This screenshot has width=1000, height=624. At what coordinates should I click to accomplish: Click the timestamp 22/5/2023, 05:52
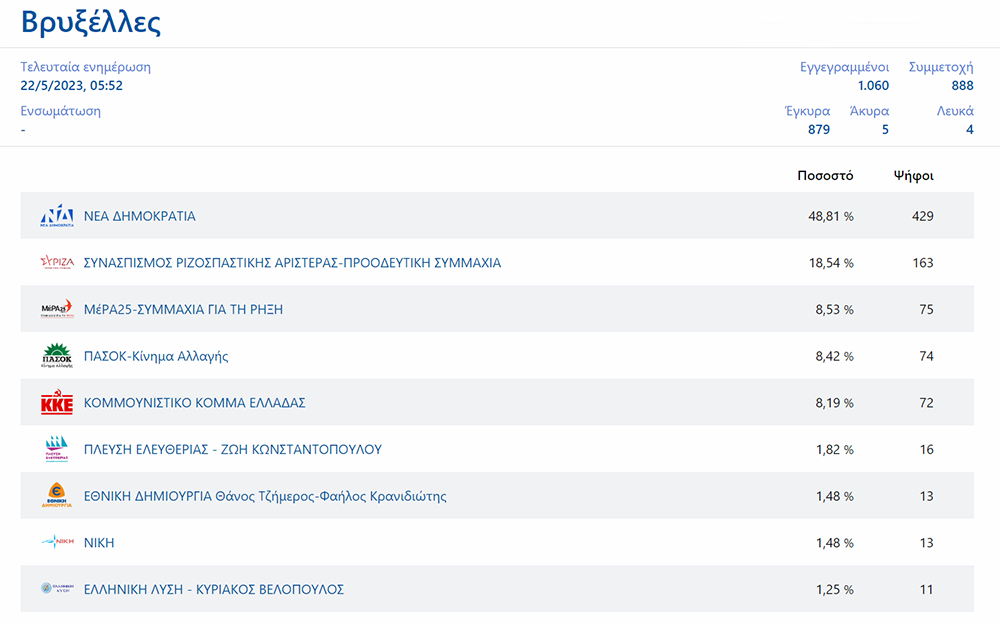click(71, 85)
